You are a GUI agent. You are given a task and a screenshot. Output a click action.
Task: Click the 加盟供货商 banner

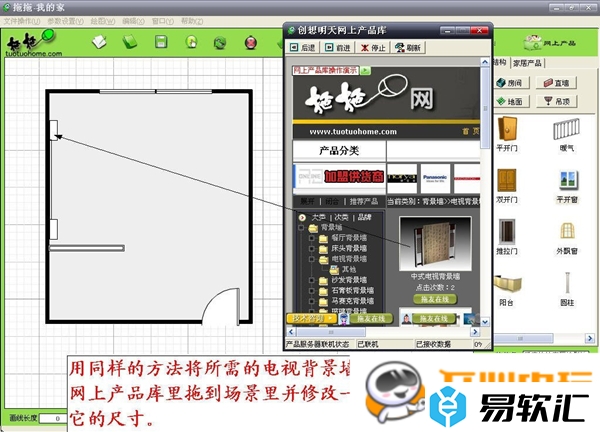[339, 177]
